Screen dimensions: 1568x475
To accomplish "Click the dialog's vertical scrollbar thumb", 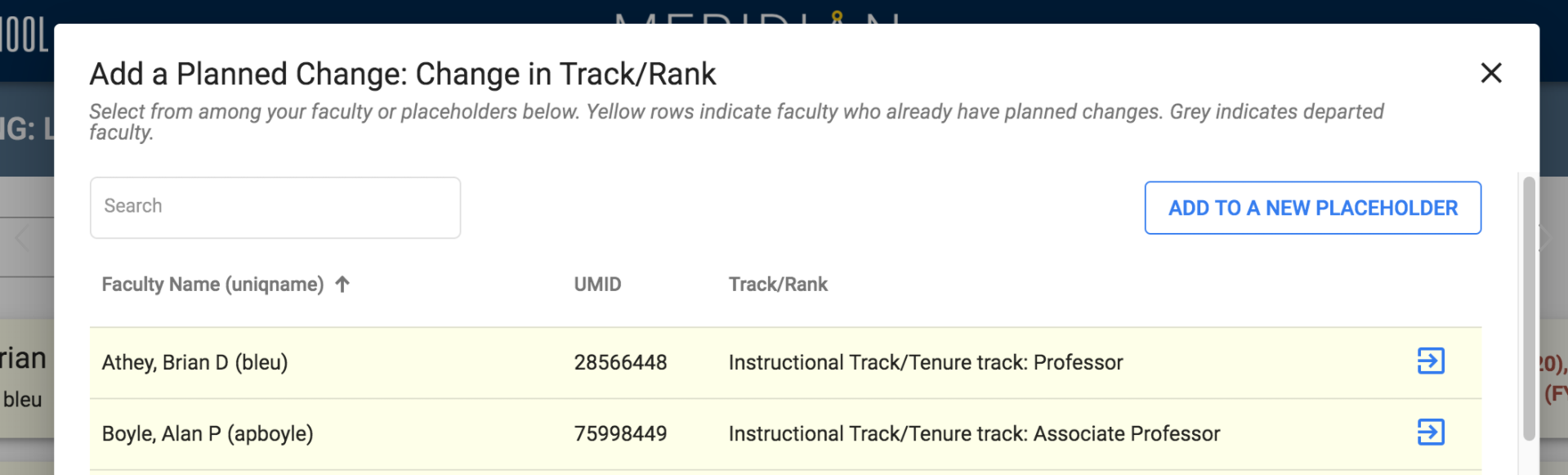I will coord(1529,308).
